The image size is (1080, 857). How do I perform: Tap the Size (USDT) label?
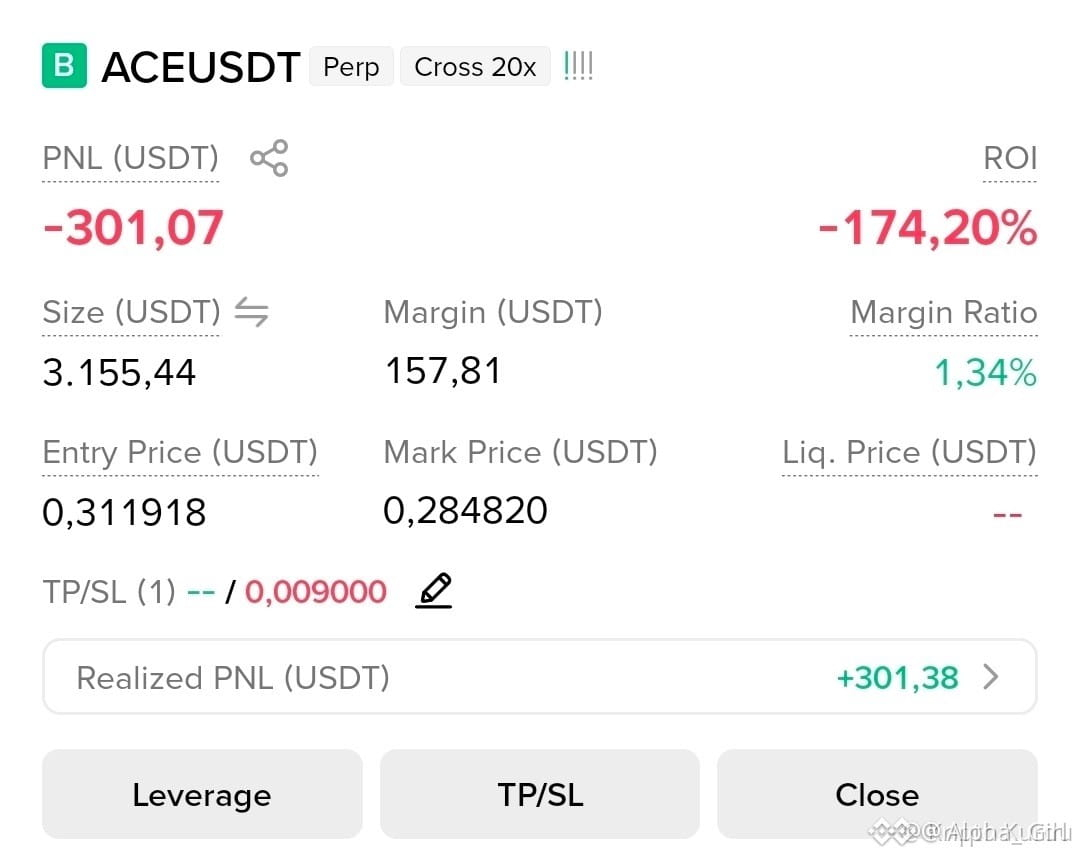pos(131,313)
